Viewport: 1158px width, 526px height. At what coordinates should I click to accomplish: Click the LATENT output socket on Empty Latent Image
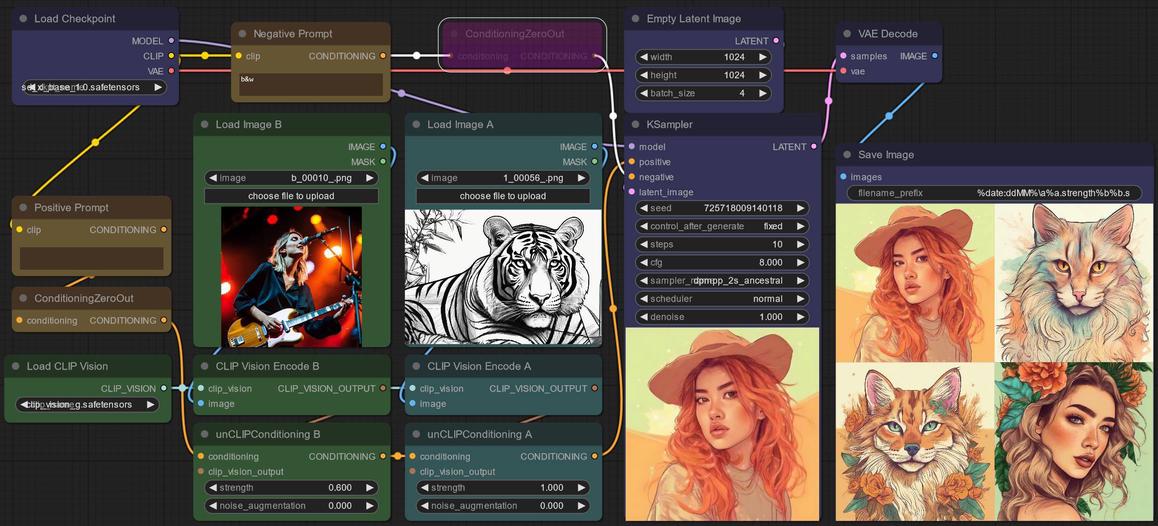tap(775, 41)
